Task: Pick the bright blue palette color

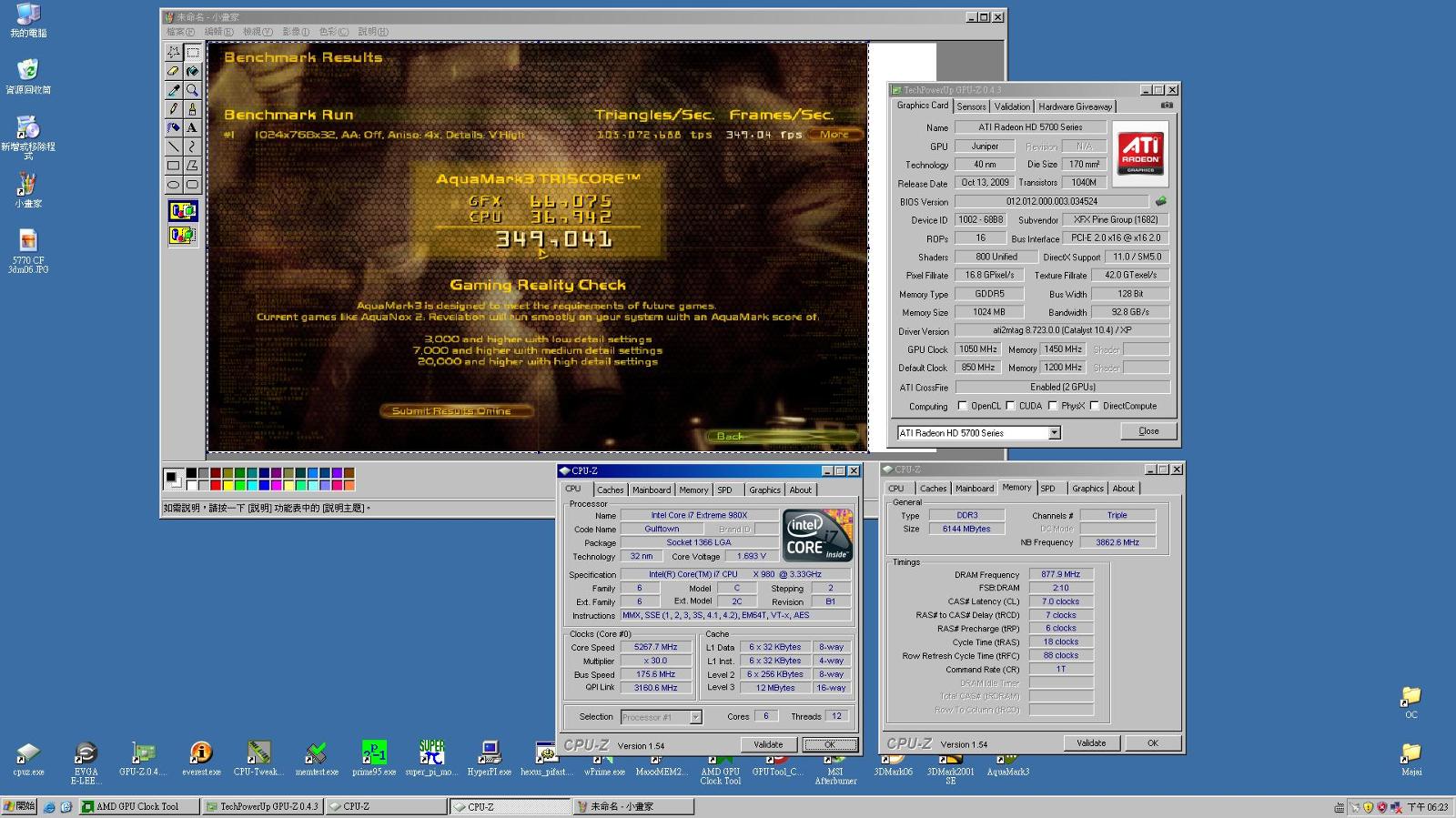Action: 264,485
